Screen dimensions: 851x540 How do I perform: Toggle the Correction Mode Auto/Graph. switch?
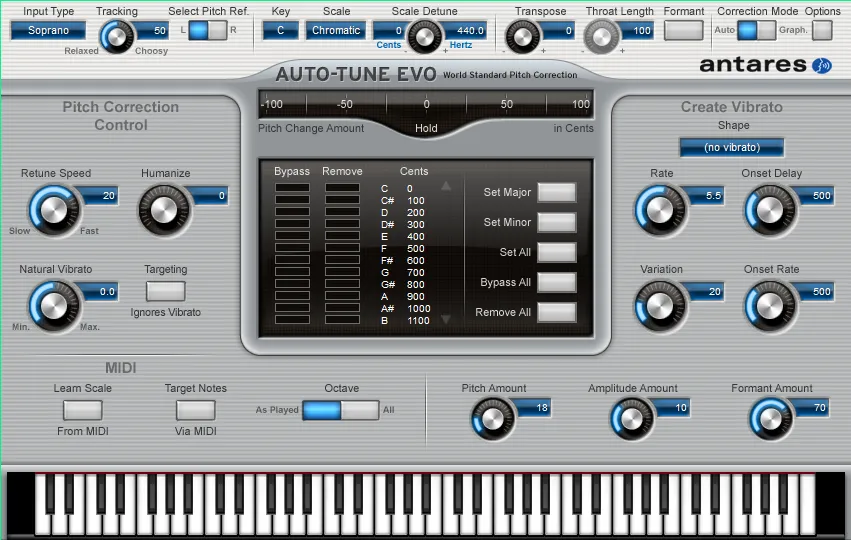coord(757,30)
